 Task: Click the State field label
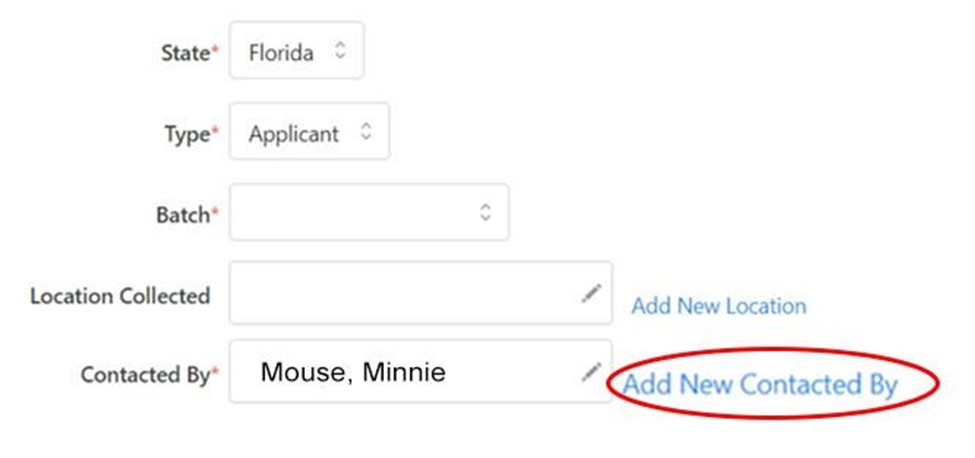[x=186, y=53]
